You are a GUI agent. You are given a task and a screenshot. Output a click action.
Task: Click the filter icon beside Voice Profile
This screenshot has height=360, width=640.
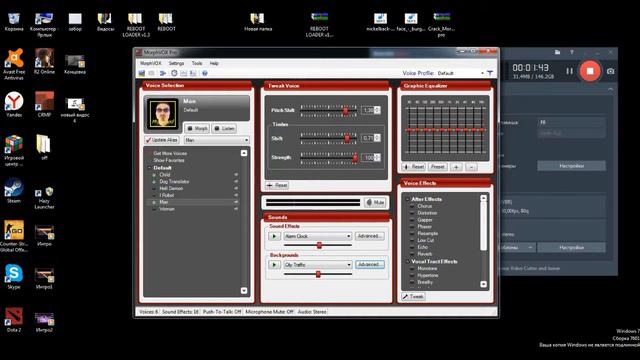pyautogui.click(x=490, y=73)
